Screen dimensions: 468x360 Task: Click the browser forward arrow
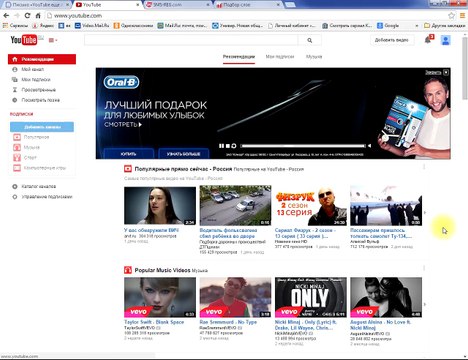[17, 15]
